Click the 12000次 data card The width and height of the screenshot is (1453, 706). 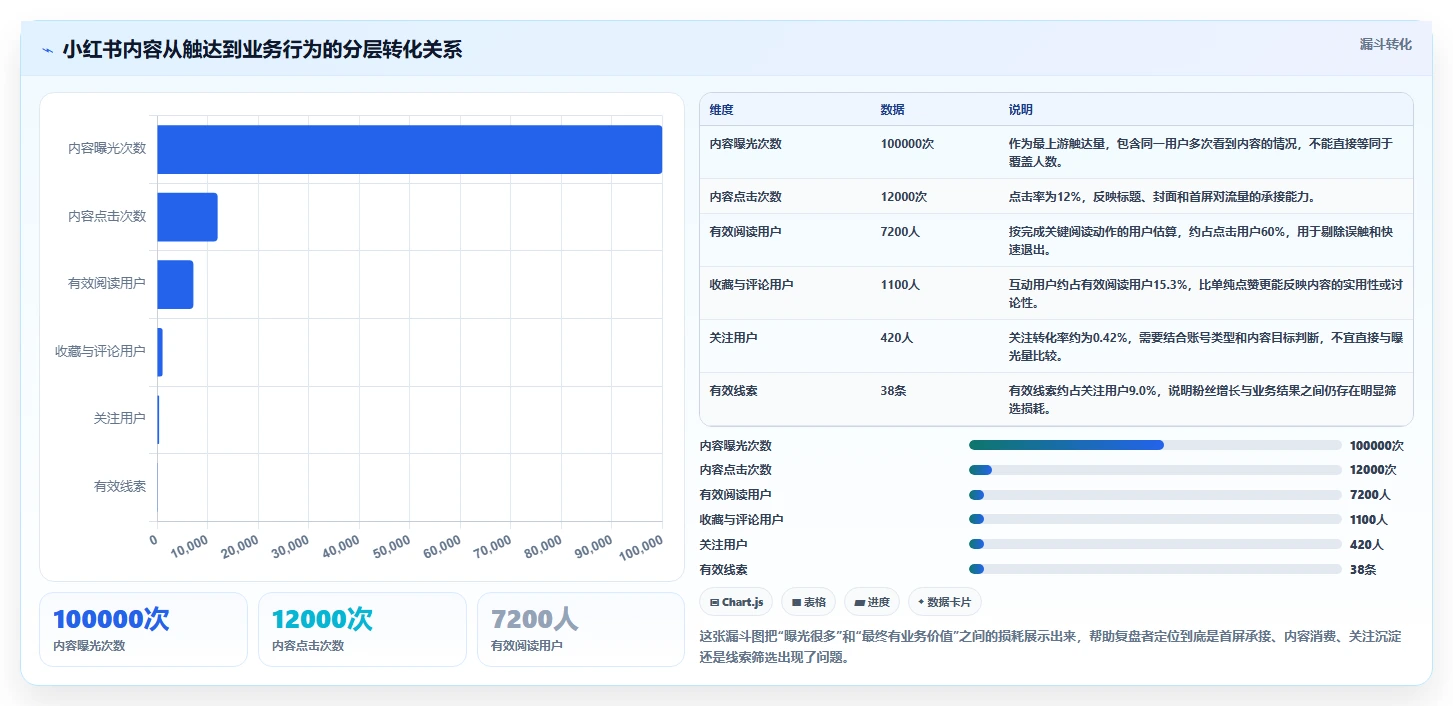tap(362, 629)
